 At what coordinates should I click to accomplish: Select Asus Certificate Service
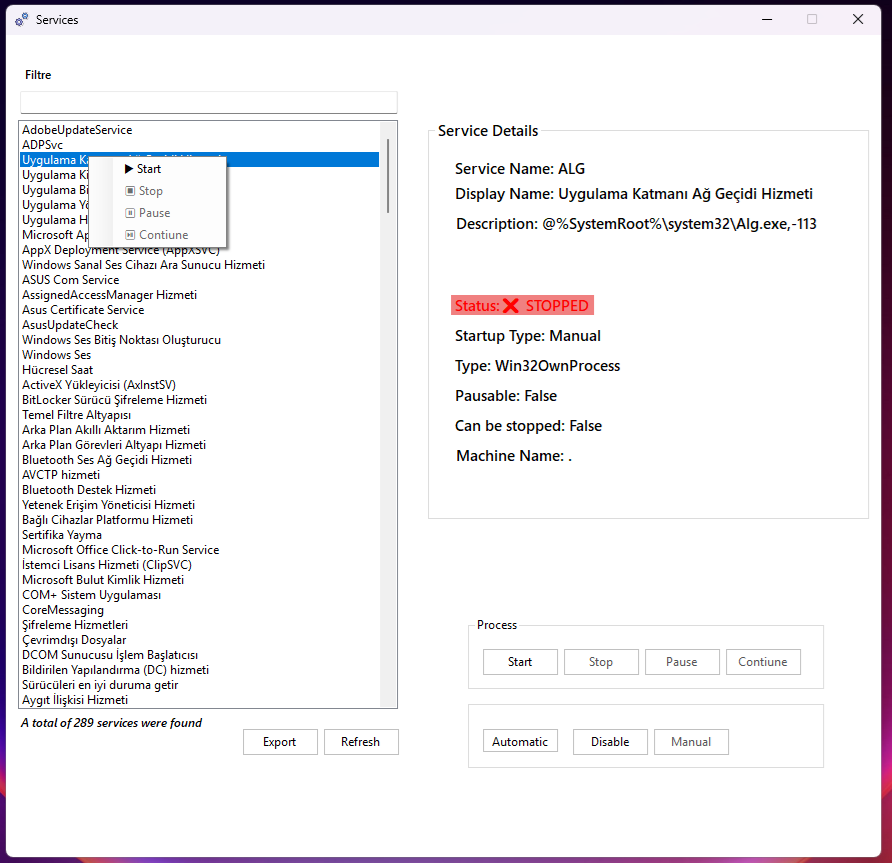[200, 310]
